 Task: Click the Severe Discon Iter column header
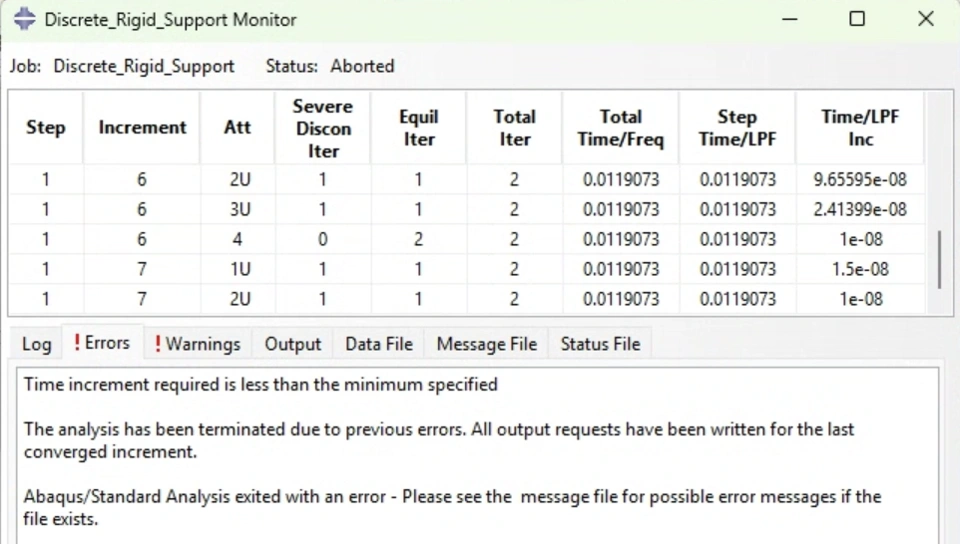pos(323,128)
